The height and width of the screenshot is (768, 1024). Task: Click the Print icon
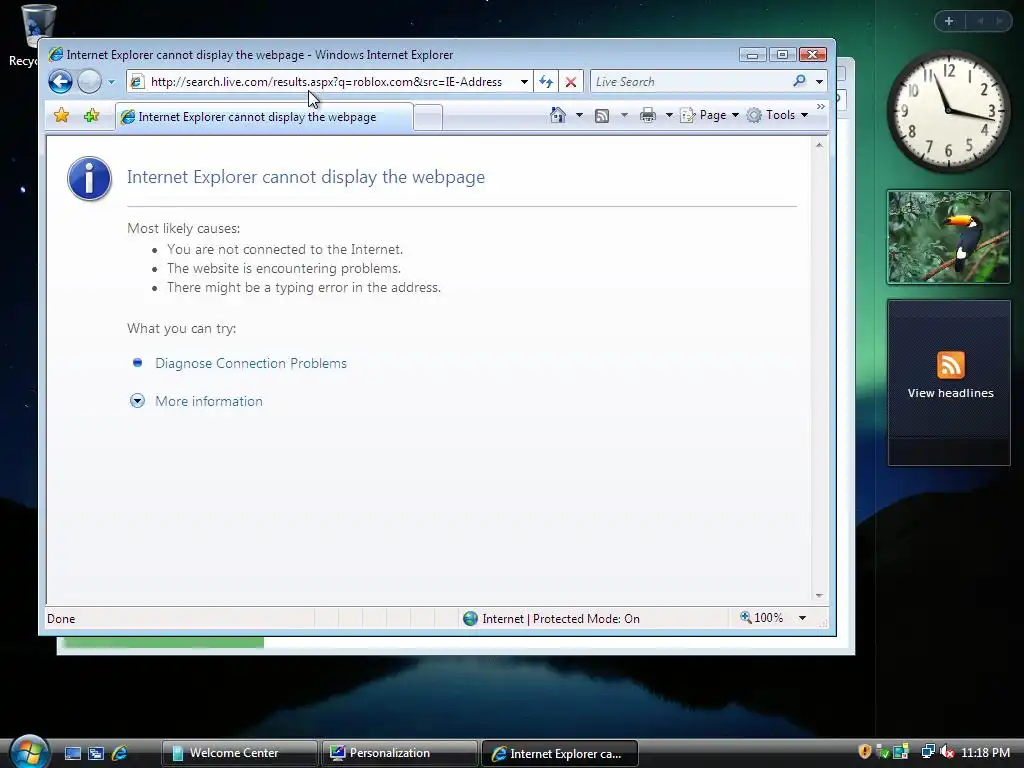tap(648, 116)
